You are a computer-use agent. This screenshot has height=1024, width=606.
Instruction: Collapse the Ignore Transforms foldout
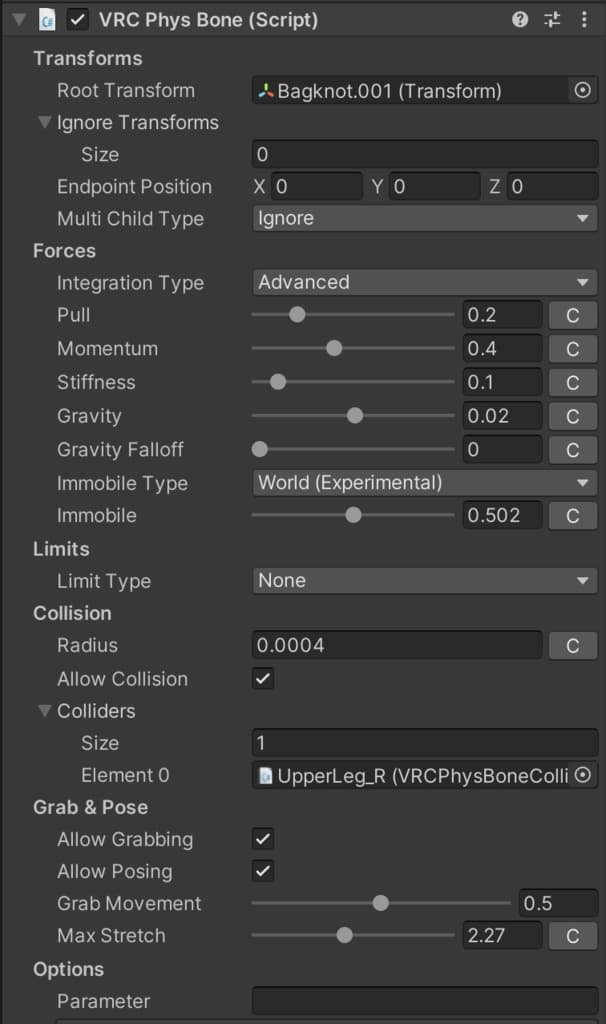coord(44,123)
